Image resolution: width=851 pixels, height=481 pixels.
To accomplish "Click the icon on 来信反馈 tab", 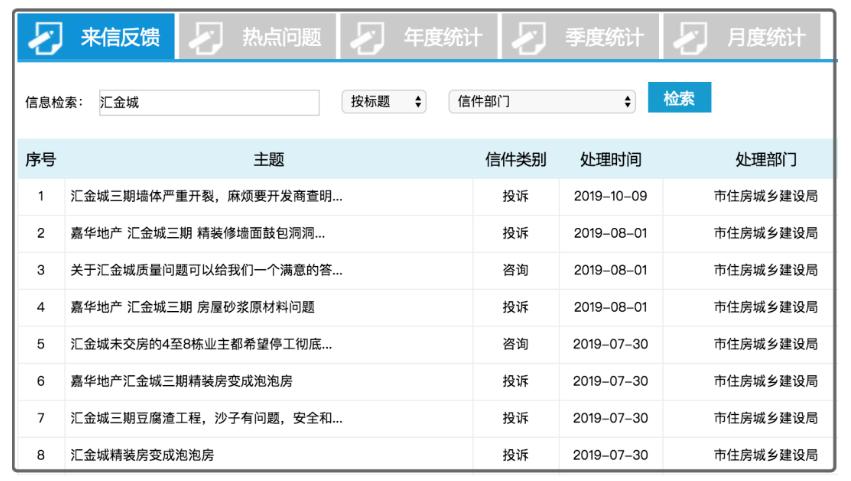I will (45, 37).
